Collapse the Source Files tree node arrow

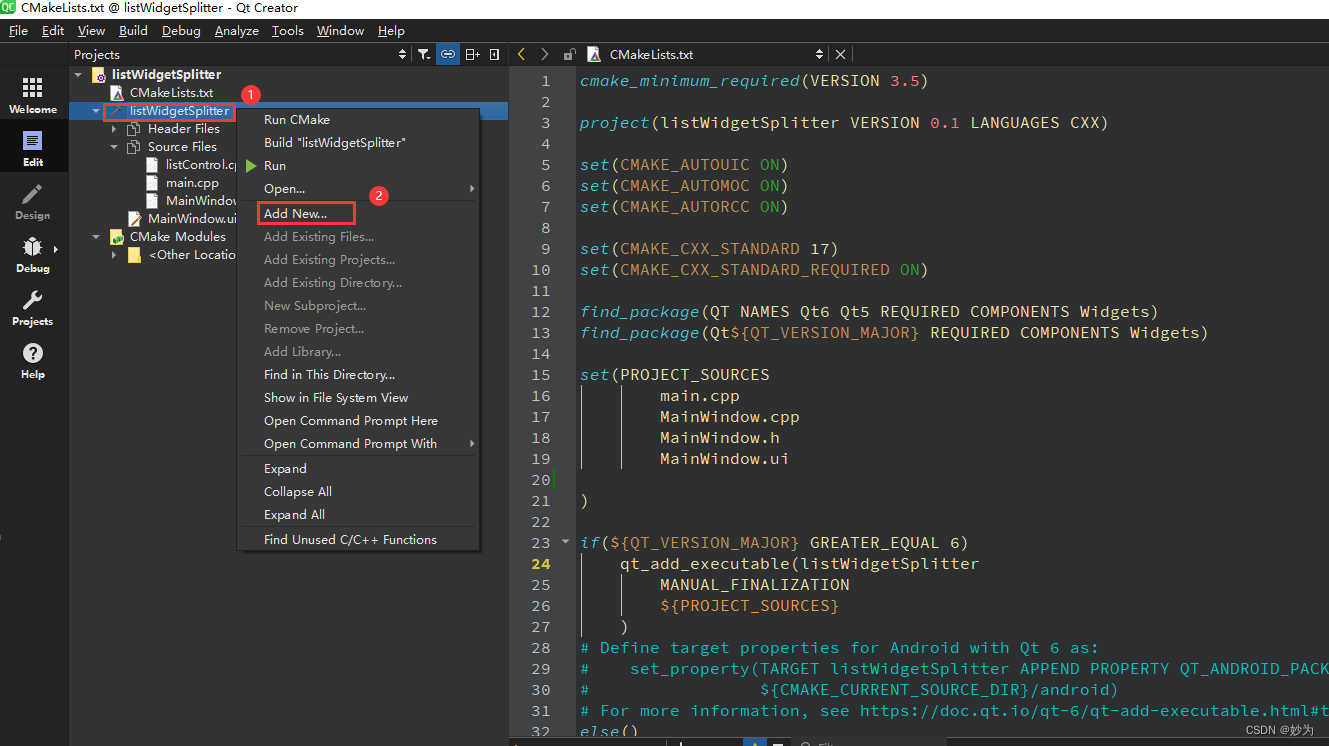tap(114, 147)
